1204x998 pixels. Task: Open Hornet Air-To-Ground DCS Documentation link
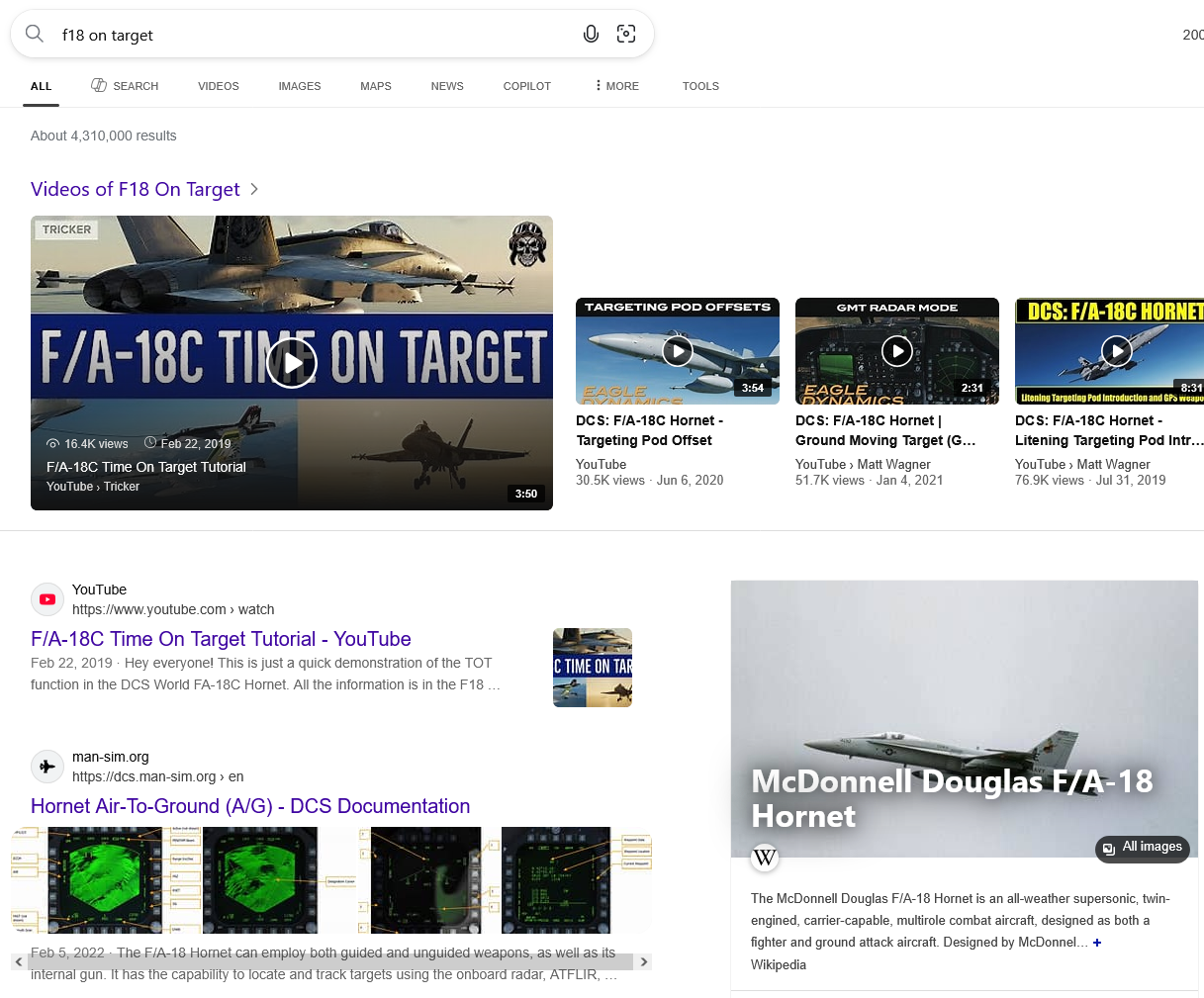pyautogui.click(x=250, y=806)
